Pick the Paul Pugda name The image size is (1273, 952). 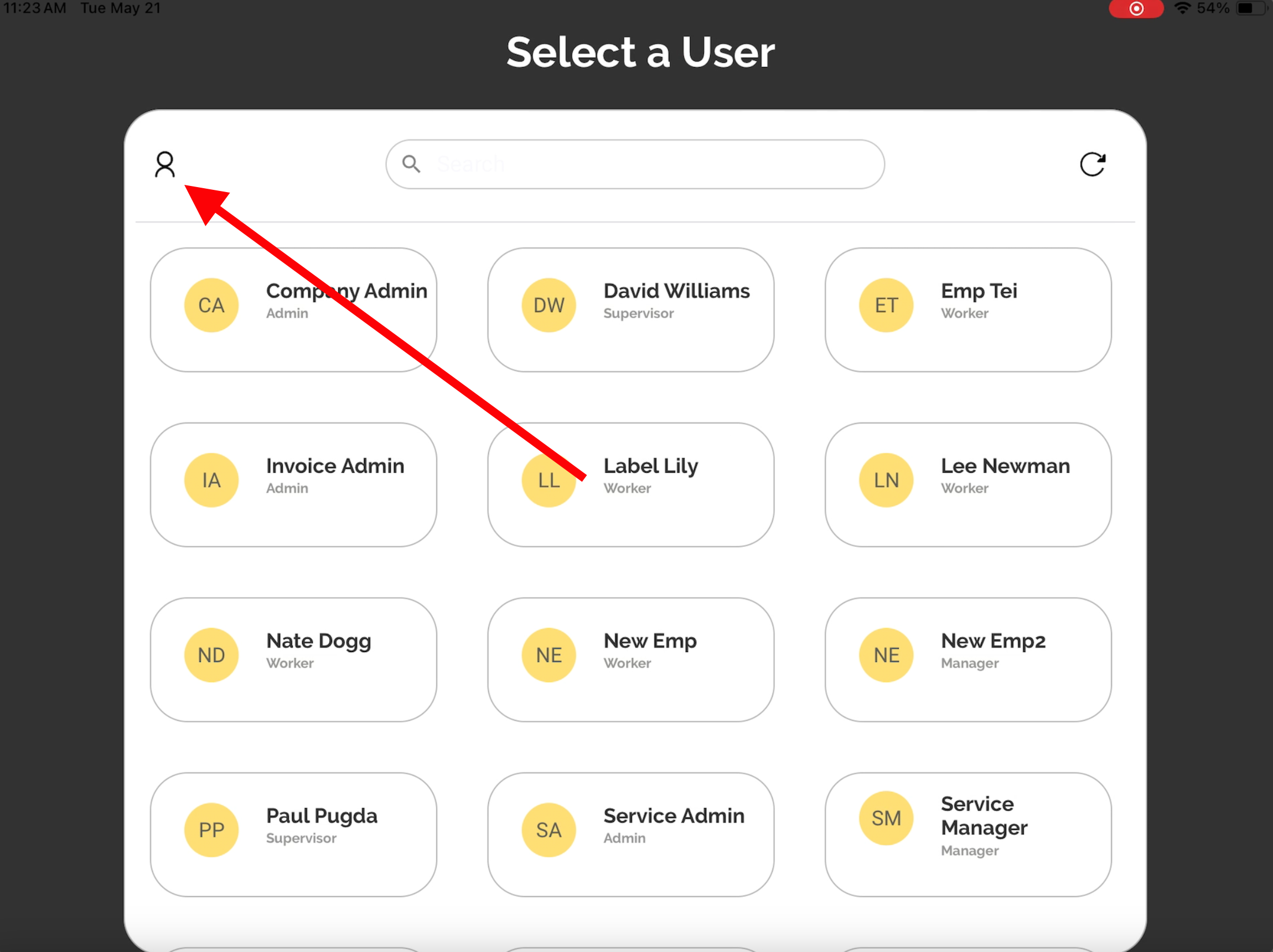pos(322,816)
